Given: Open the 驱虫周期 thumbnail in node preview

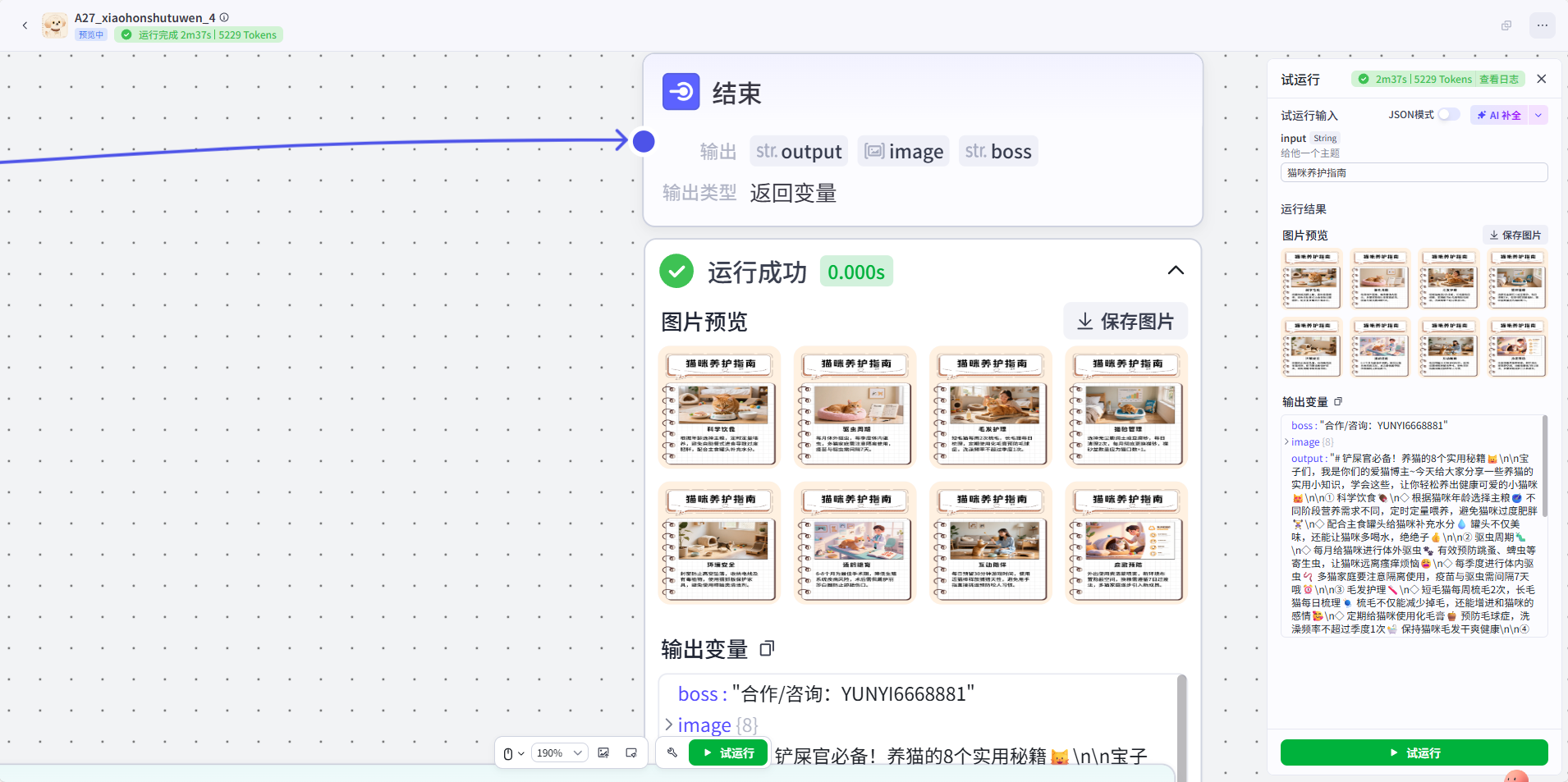Looking at the screenshot, I should (x=855, y=408).
